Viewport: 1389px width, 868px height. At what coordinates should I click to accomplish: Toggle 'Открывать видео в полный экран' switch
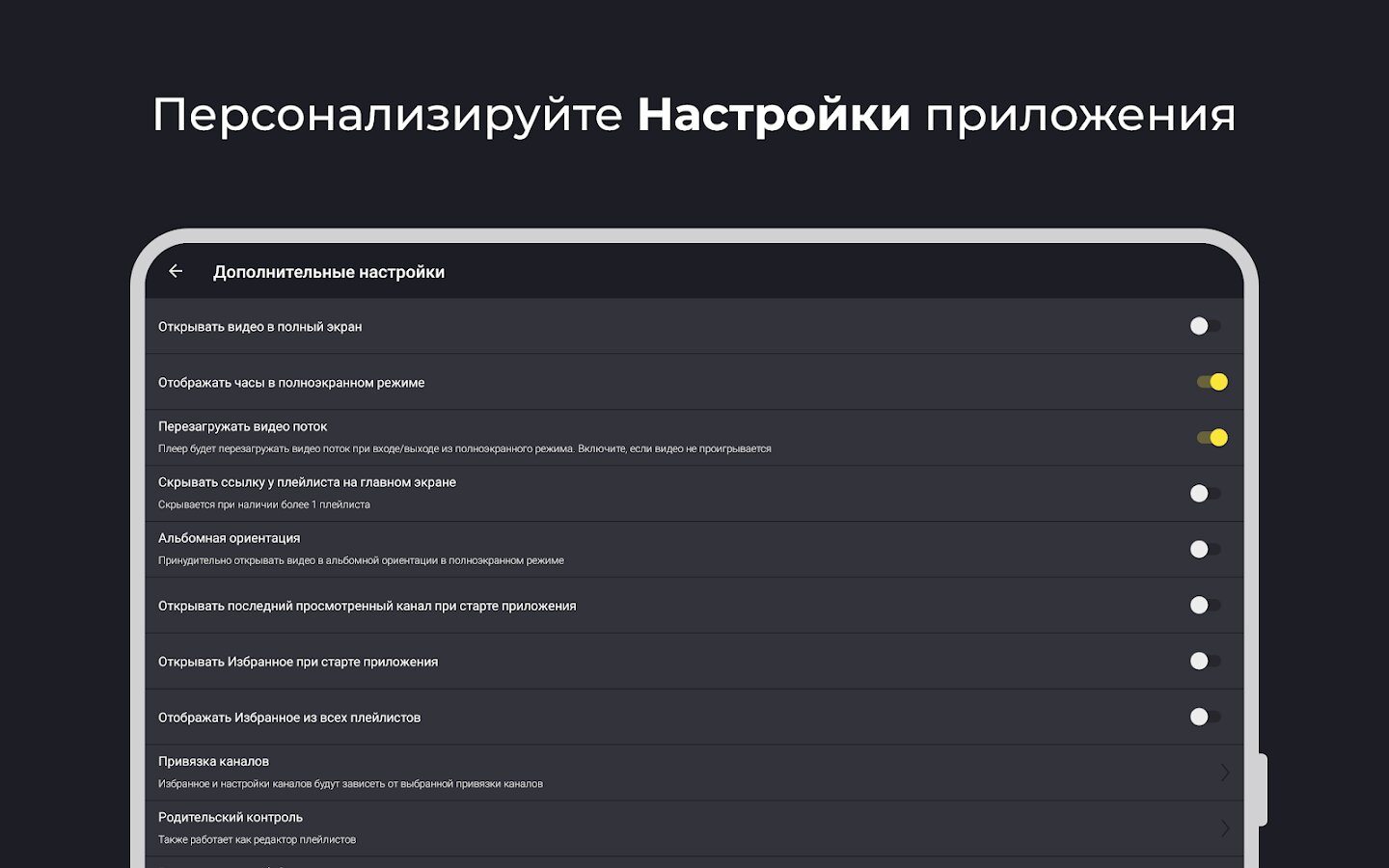point(1206,326)
